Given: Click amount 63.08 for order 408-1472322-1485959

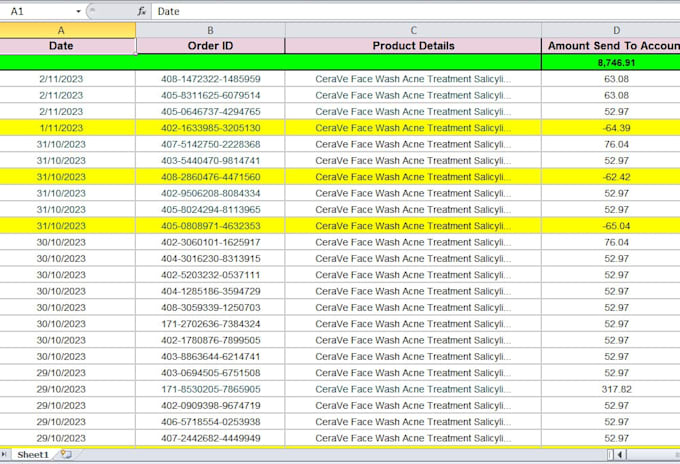Looking at the screenshot, I should point(611,79).
